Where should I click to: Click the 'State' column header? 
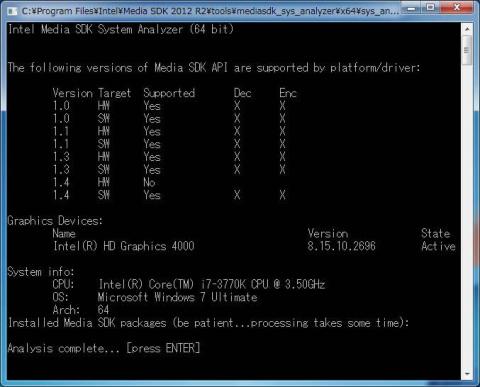[435, 233]
